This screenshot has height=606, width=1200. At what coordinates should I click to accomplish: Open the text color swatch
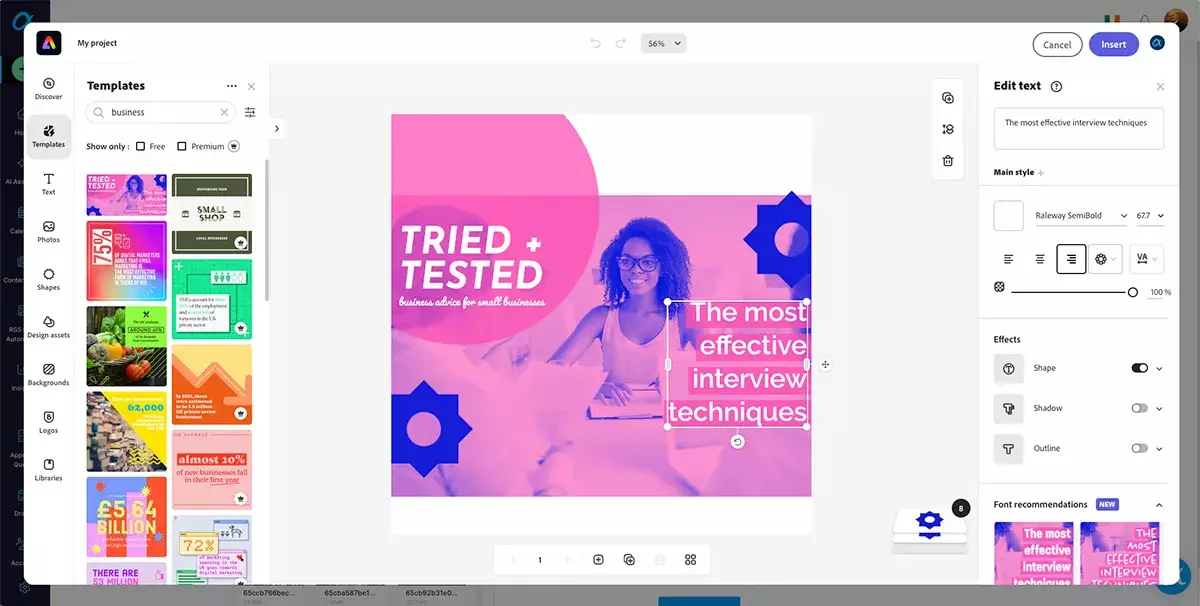(1009, 215)
